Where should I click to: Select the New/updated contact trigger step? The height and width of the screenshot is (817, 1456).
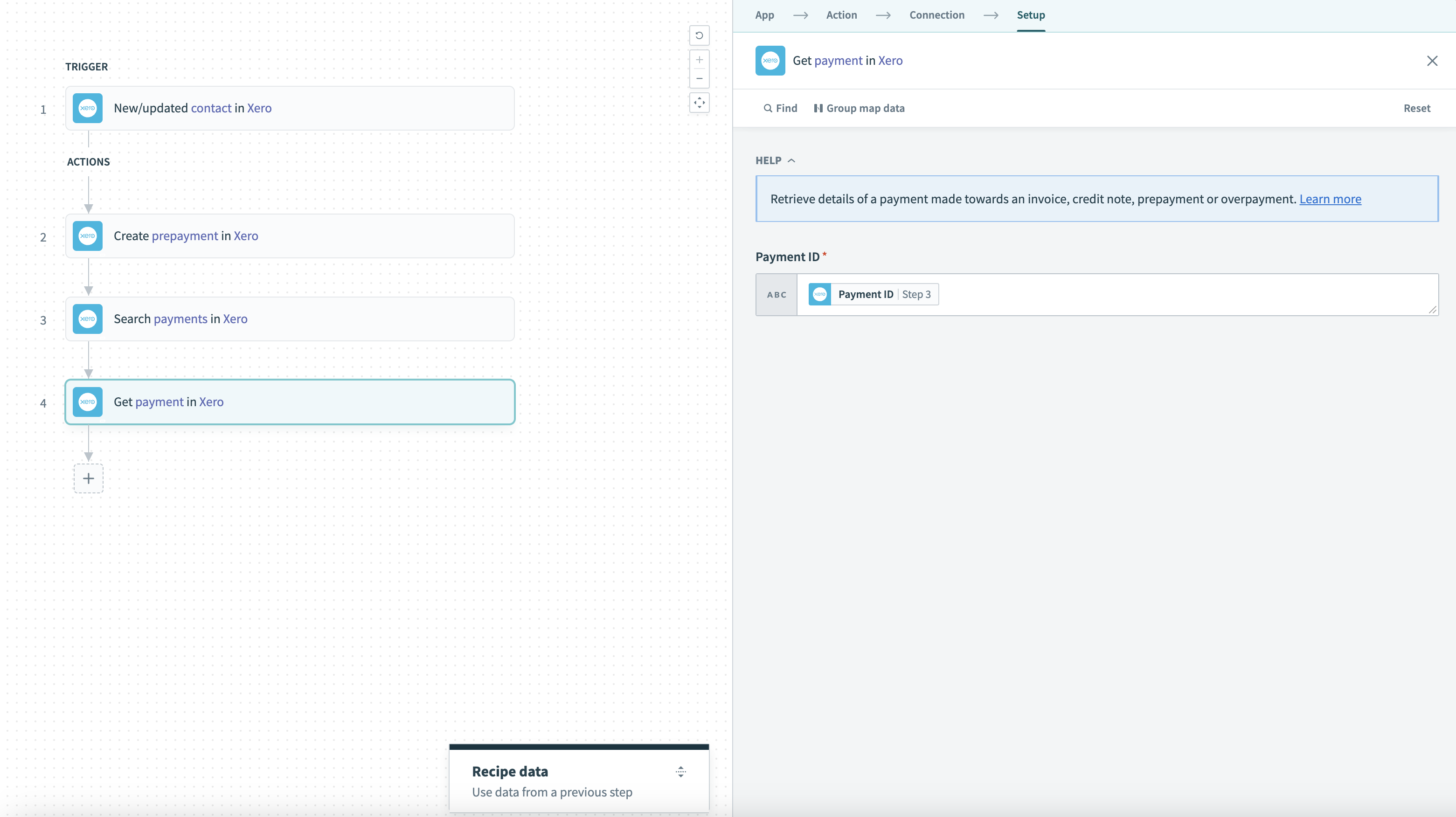pyautogui.click(x=290, y=108)
